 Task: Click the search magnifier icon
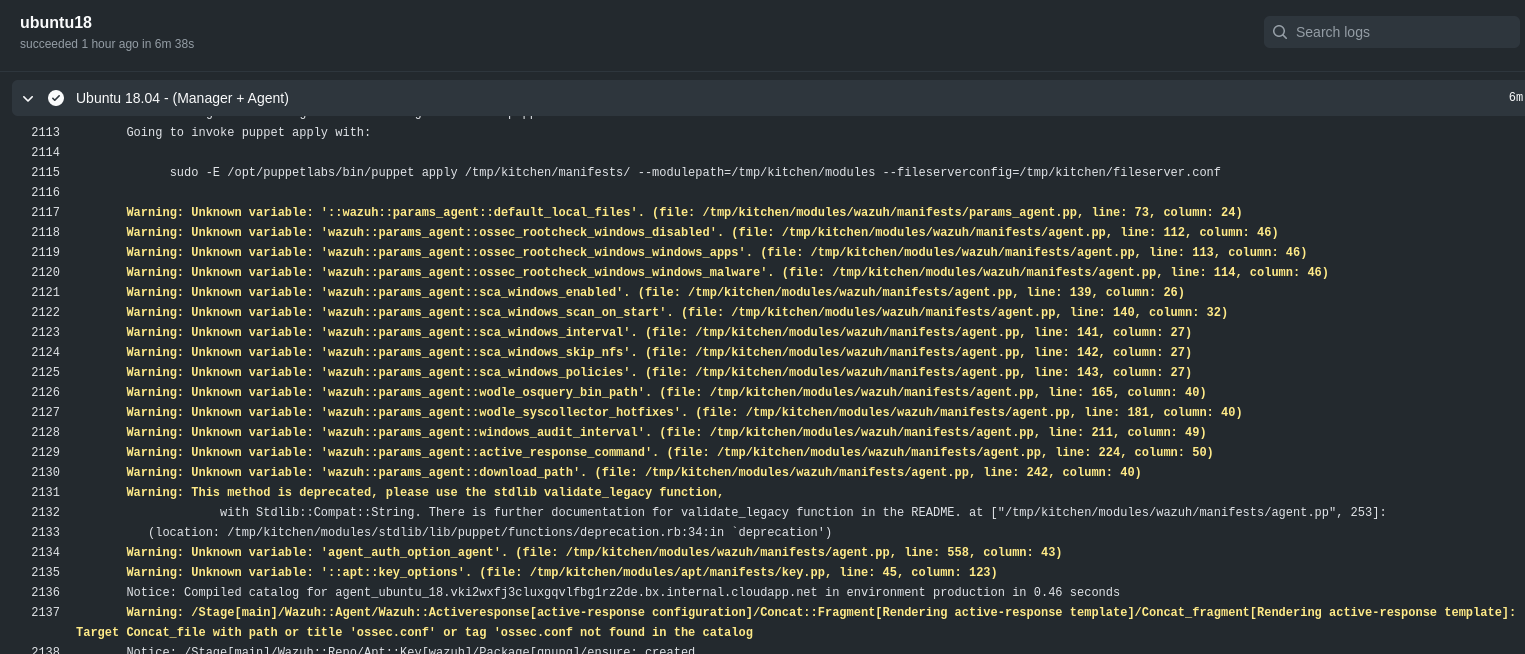click(1280, 32)
